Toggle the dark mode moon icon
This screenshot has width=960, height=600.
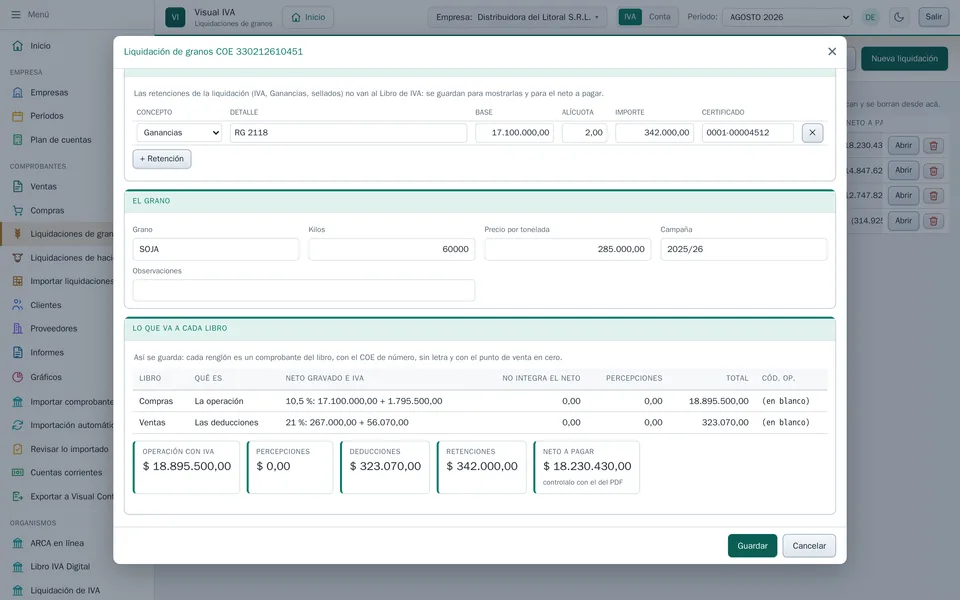click(x=899, y=17)
